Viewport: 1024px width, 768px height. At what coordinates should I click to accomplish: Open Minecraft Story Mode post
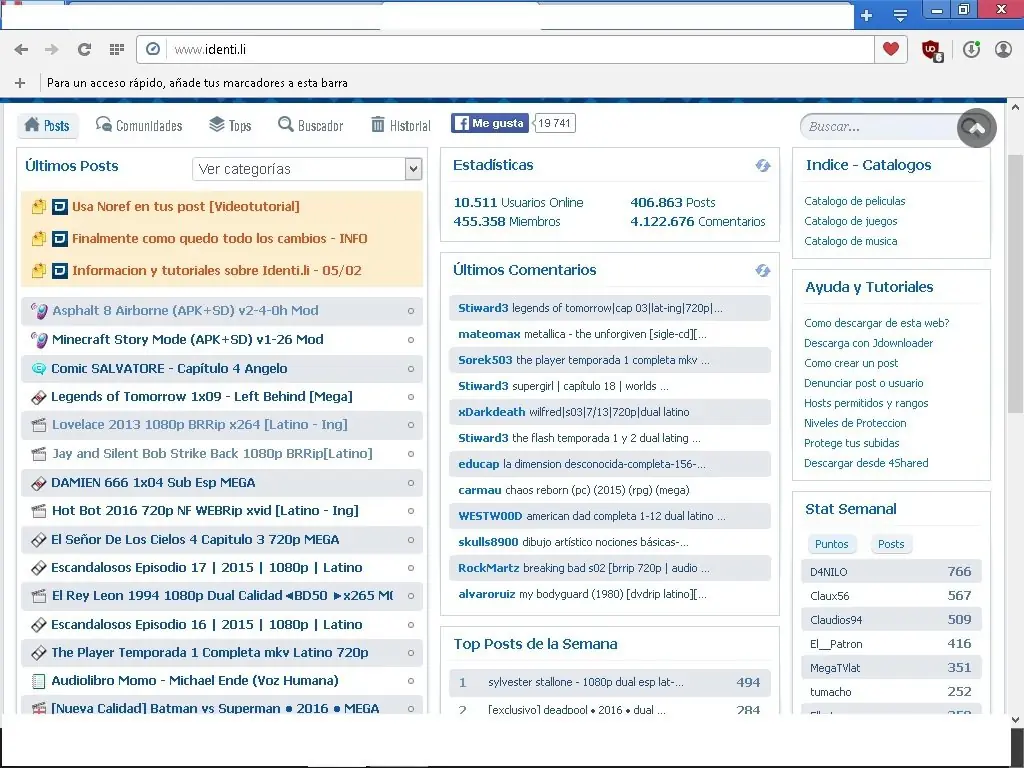pyautogui.click(x=187, y=340)
